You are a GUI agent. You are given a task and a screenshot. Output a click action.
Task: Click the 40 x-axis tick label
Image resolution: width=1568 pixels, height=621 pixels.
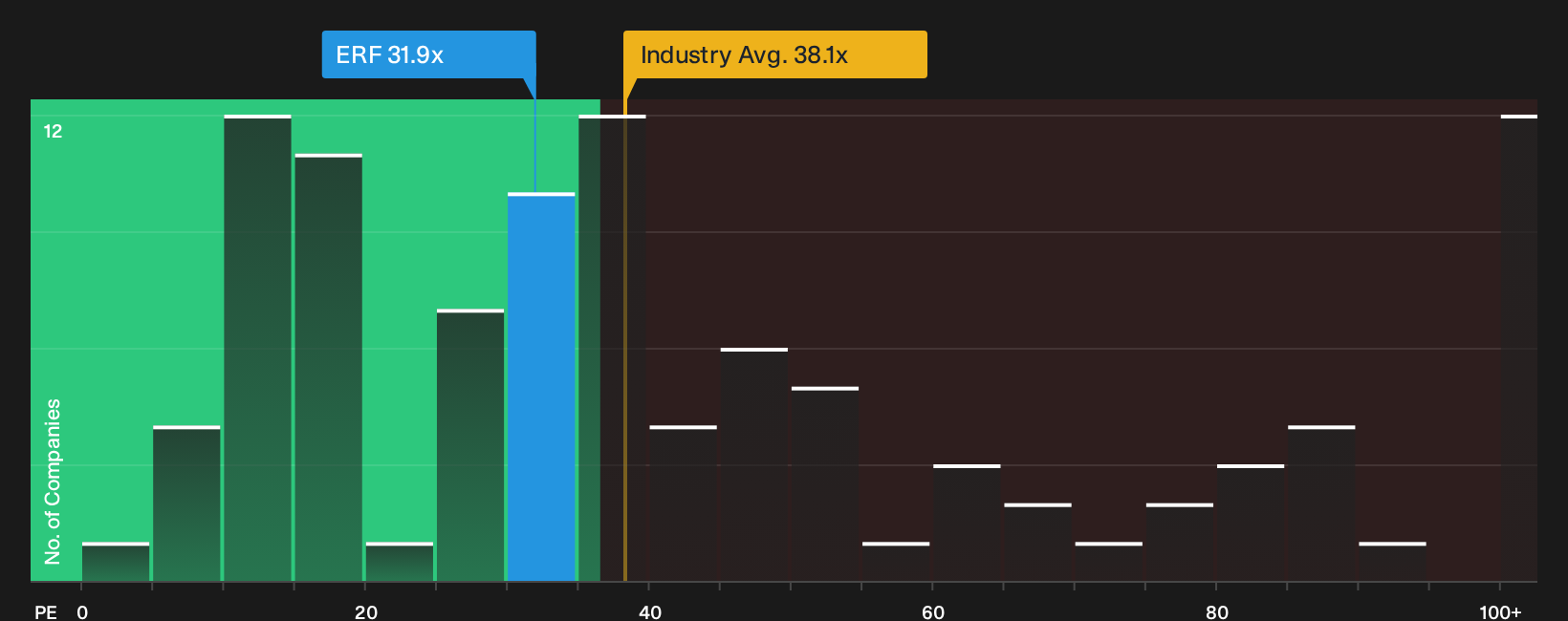[x=650, y=612]
